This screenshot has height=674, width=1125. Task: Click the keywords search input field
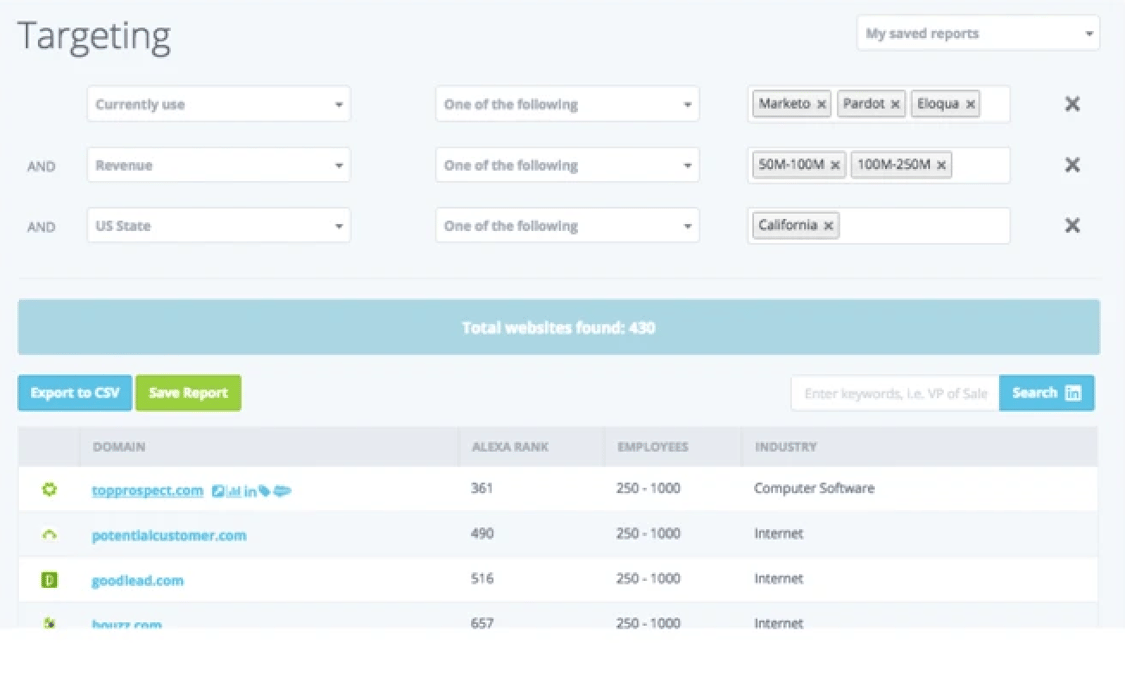click(893, 393)
